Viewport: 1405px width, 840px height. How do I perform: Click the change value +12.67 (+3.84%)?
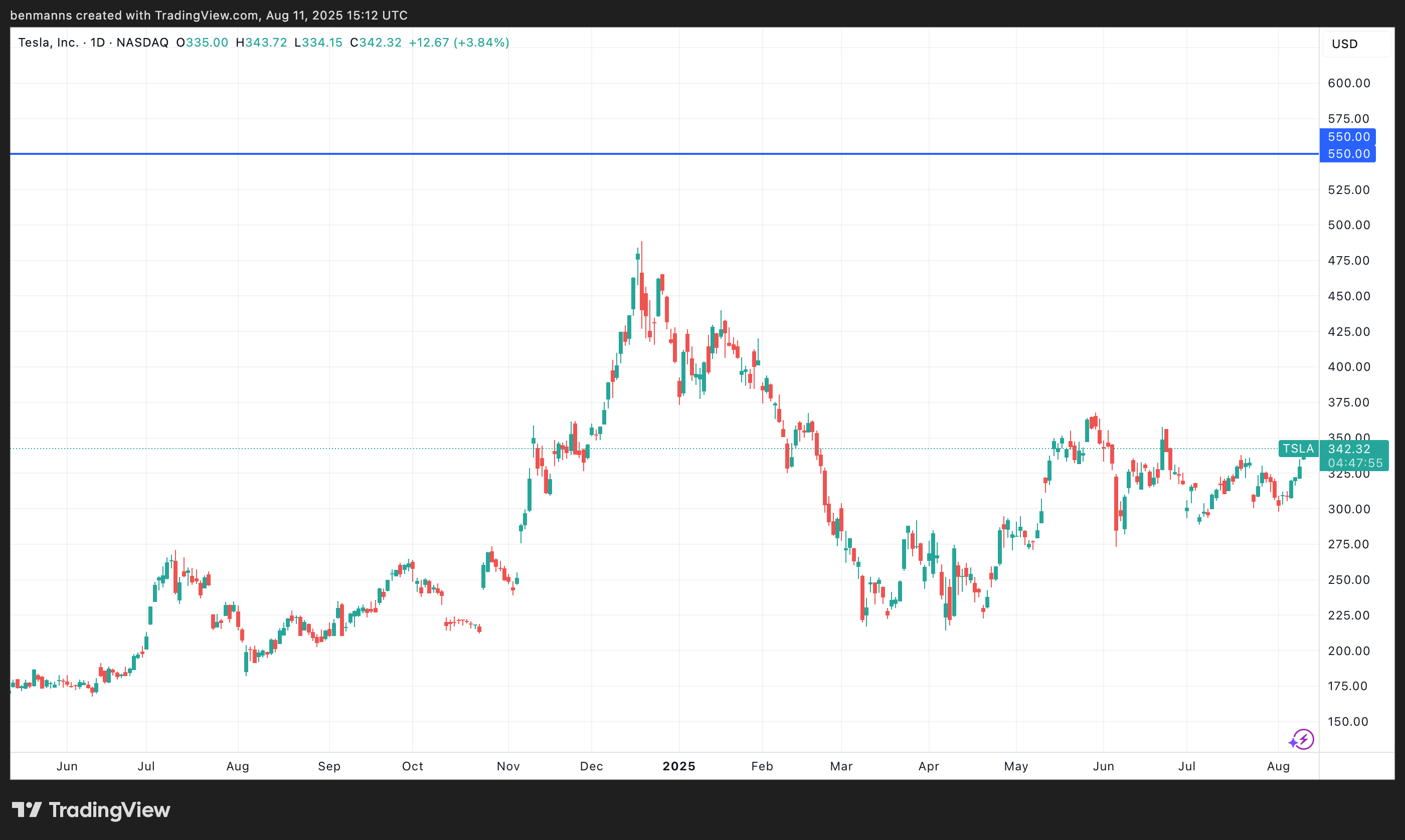coord(459,43)
